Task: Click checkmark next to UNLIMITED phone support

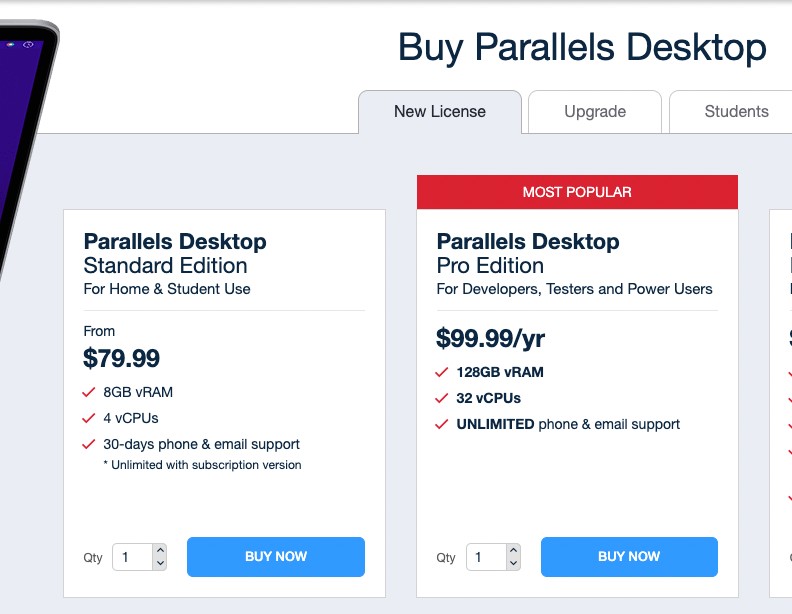Action: pos(442,424)
